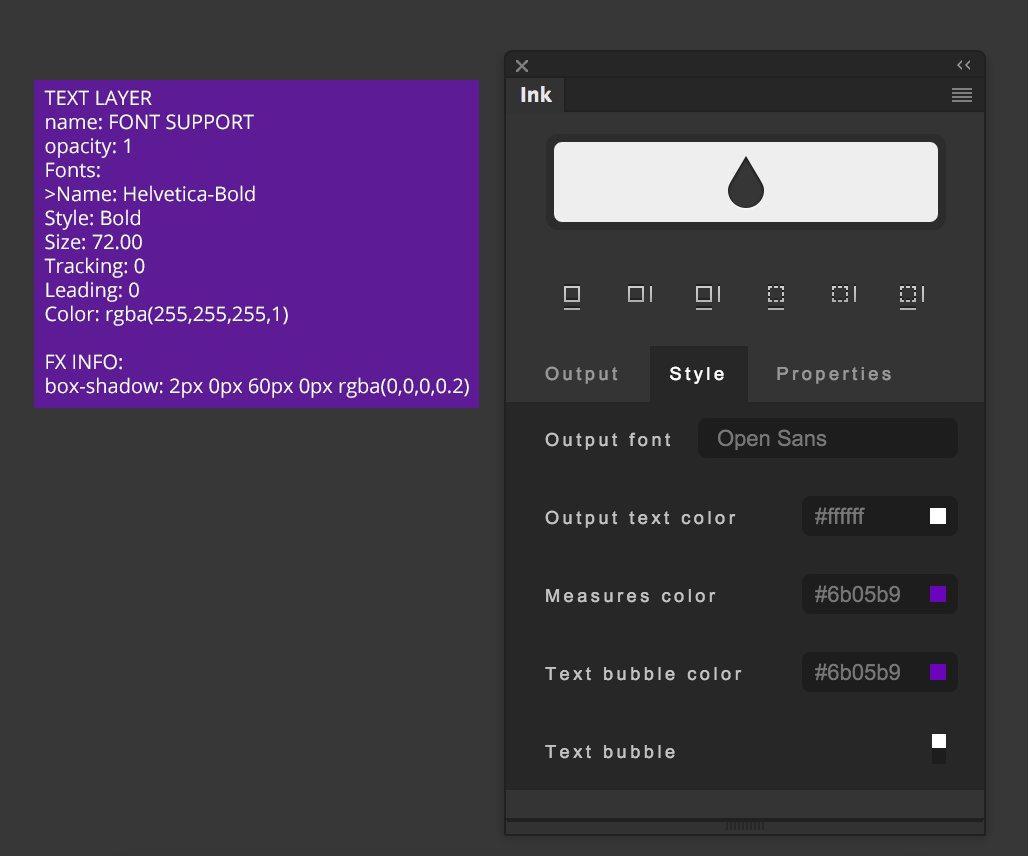Click the Output font field with Open Sans
Image resolution: width=1028 pixels, height=856 pixels.
pos(827,438)
